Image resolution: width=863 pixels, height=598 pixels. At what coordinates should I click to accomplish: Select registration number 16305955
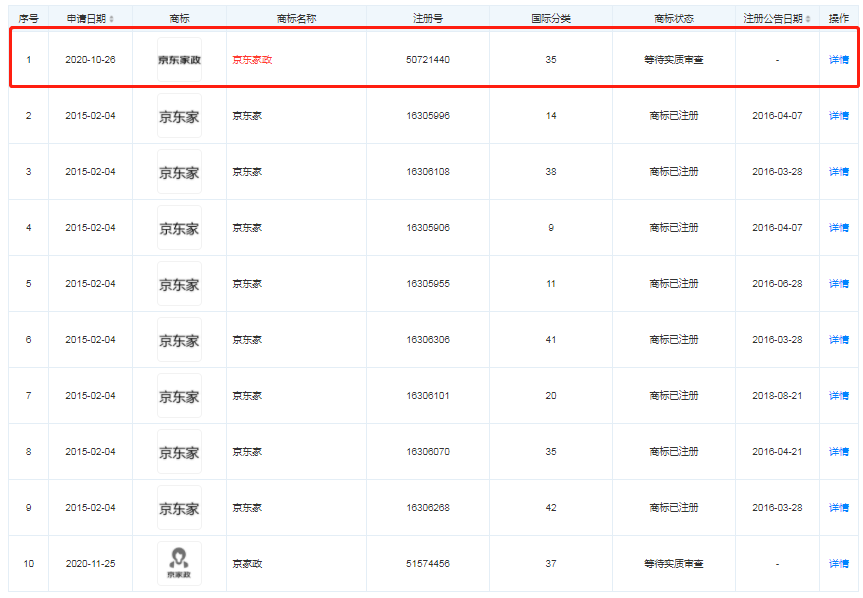point(428,284)
